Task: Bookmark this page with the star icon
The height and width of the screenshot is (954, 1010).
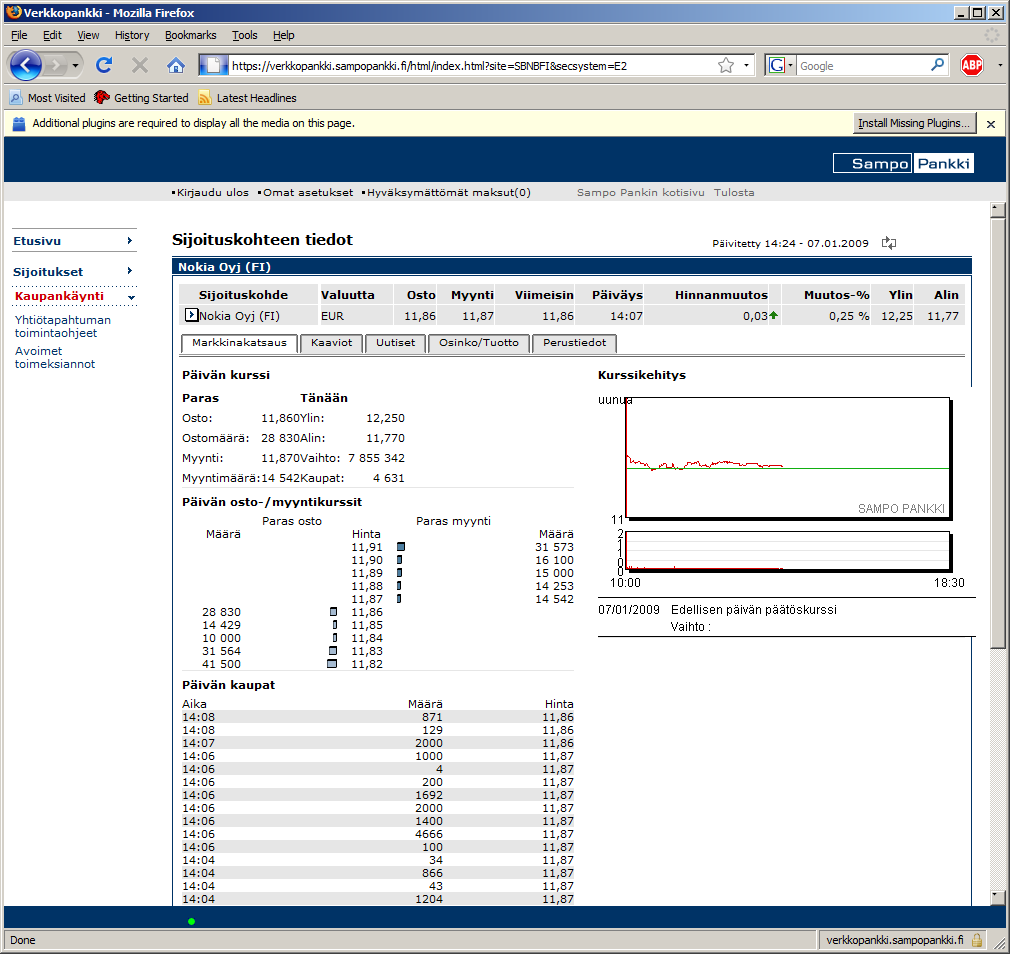Action: point(726,65)
